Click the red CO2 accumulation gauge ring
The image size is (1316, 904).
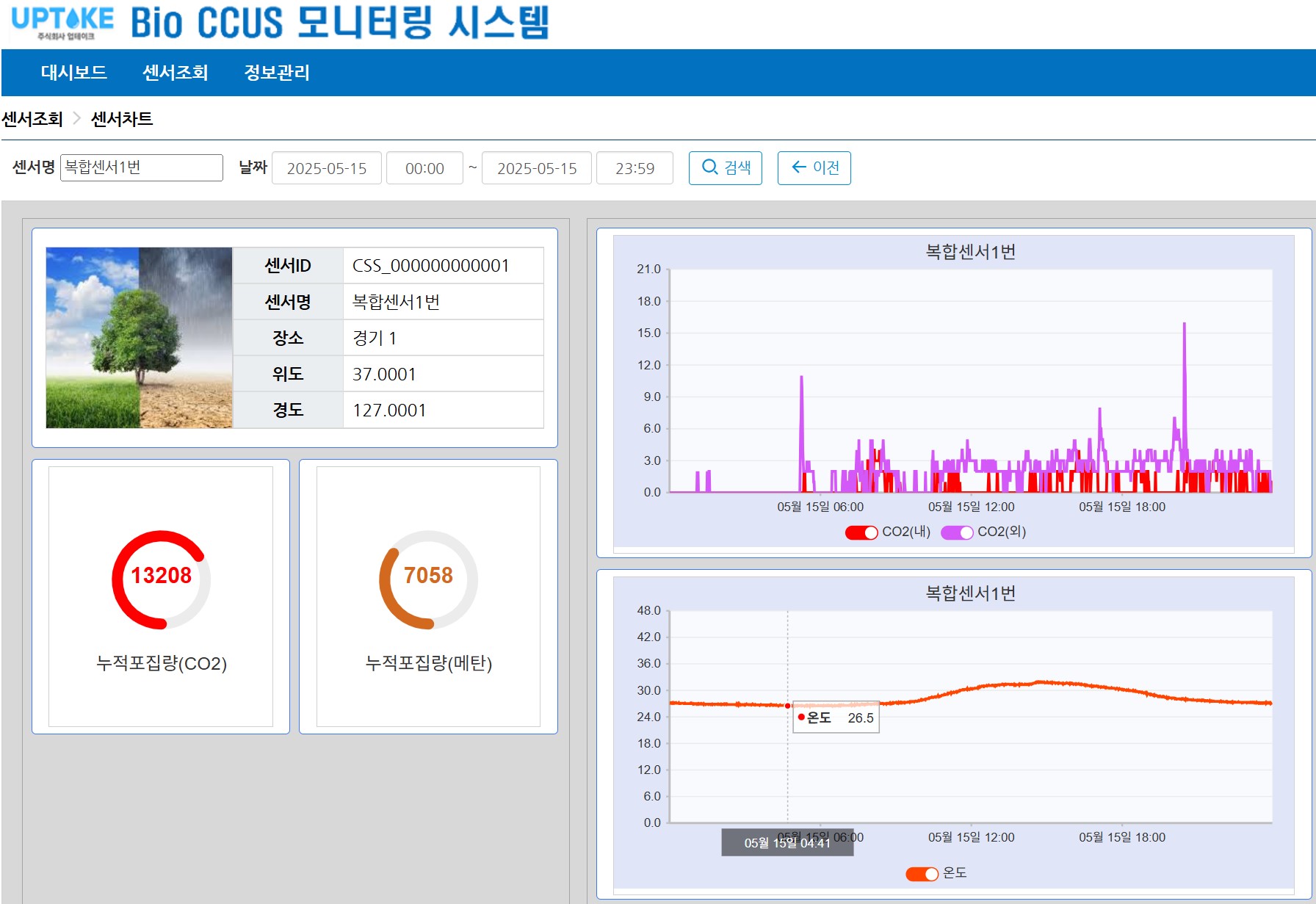(162, 579)
